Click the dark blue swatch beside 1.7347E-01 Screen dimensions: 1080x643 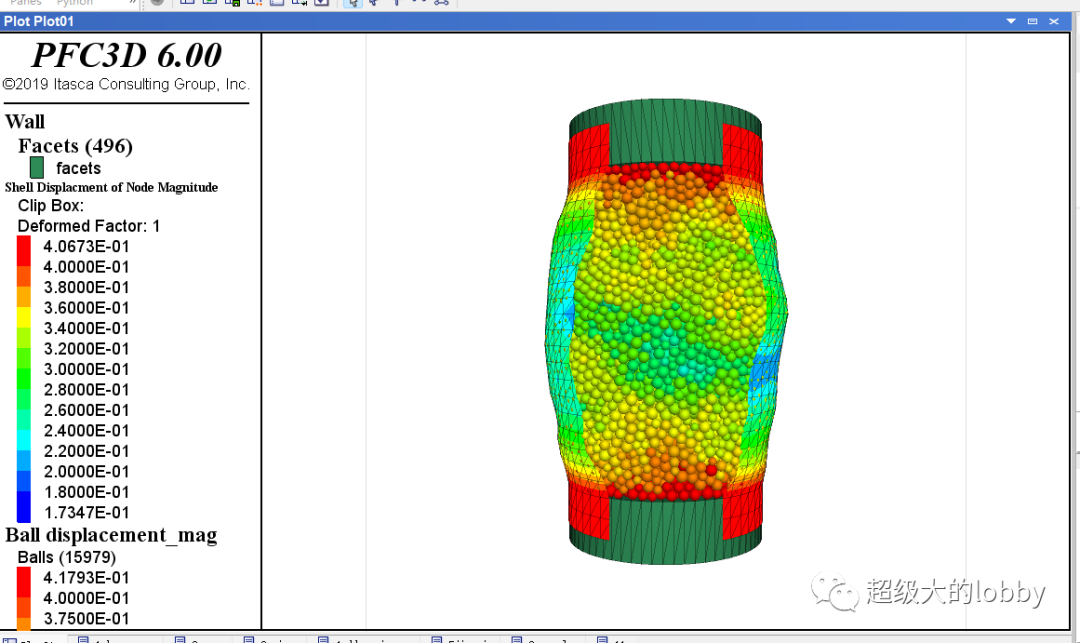(24, 507)
